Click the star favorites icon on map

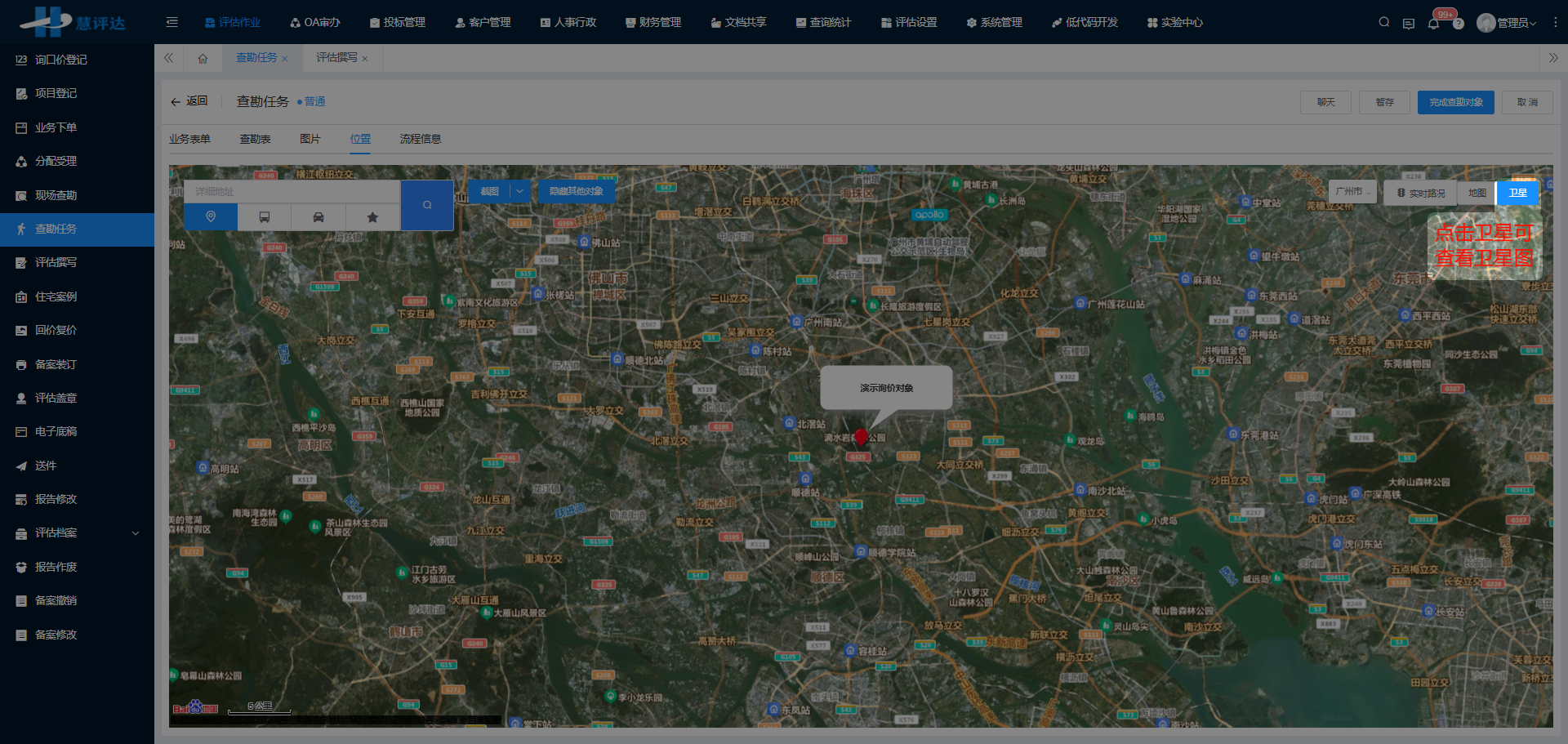point(372,217)
